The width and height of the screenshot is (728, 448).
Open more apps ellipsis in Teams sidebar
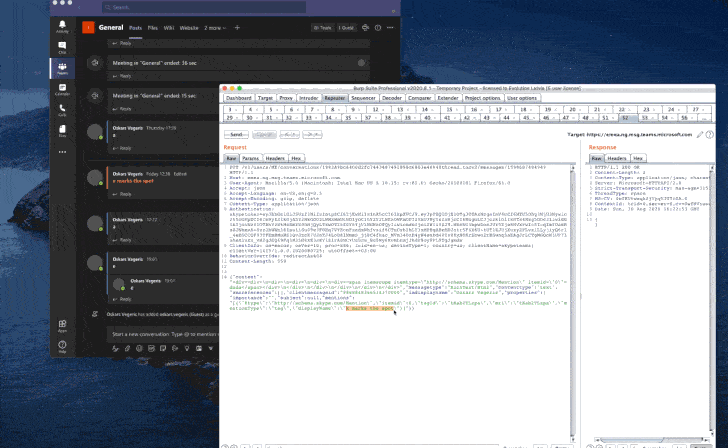[62, 152]
